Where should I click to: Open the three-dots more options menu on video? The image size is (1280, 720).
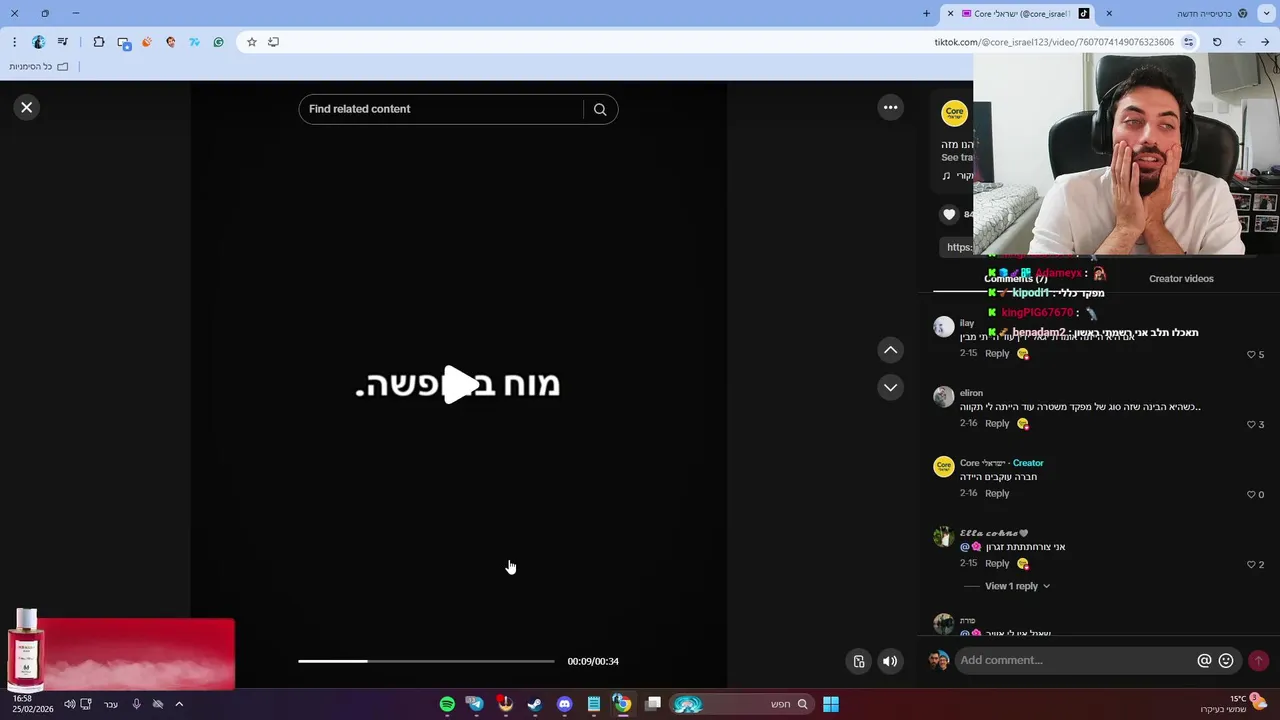[x=890, y=107]
